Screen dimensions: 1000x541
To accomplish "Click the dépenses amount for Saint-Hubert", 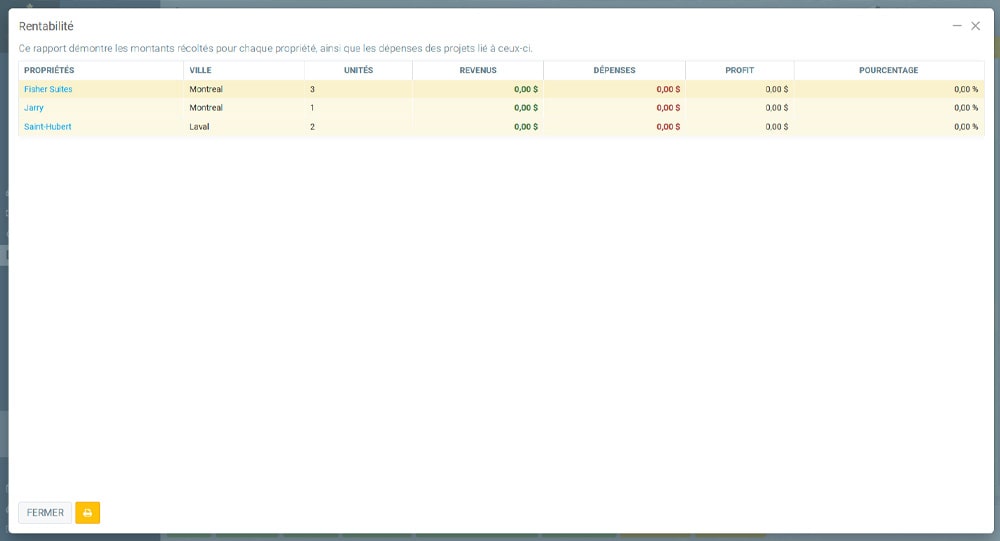I will pos(668,127).
